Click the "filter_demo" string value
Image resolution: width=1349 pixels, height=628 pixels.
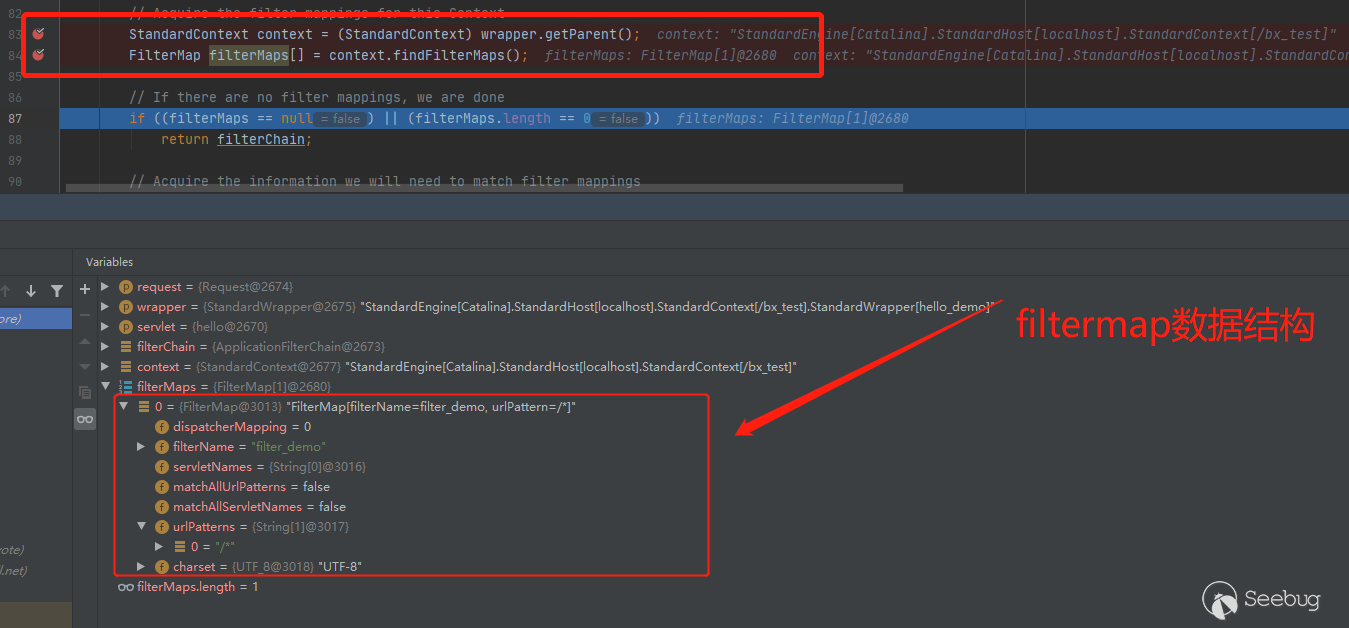point(288,447)
